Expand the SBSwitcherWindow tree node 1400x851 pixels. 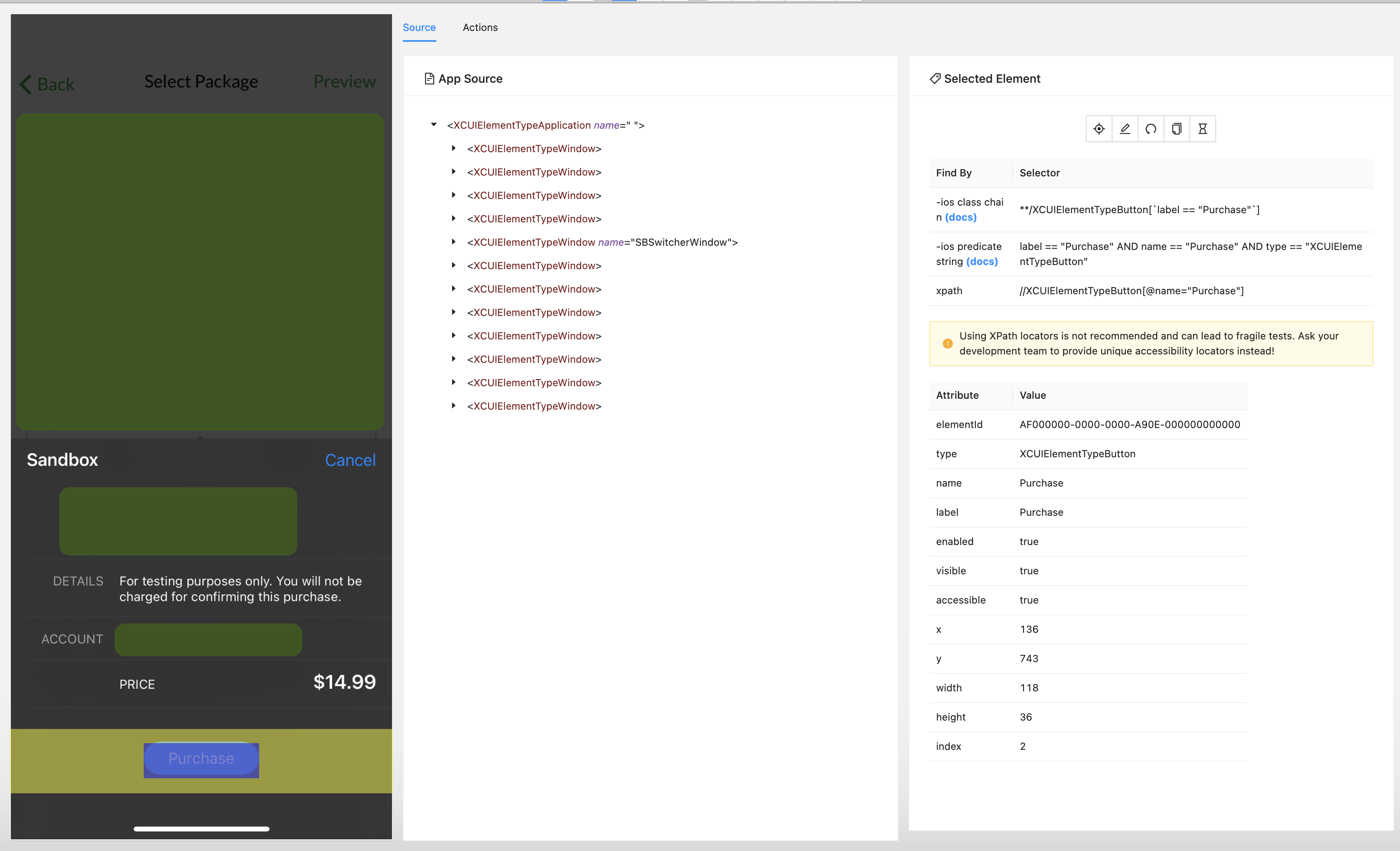(x=453, y=242)
